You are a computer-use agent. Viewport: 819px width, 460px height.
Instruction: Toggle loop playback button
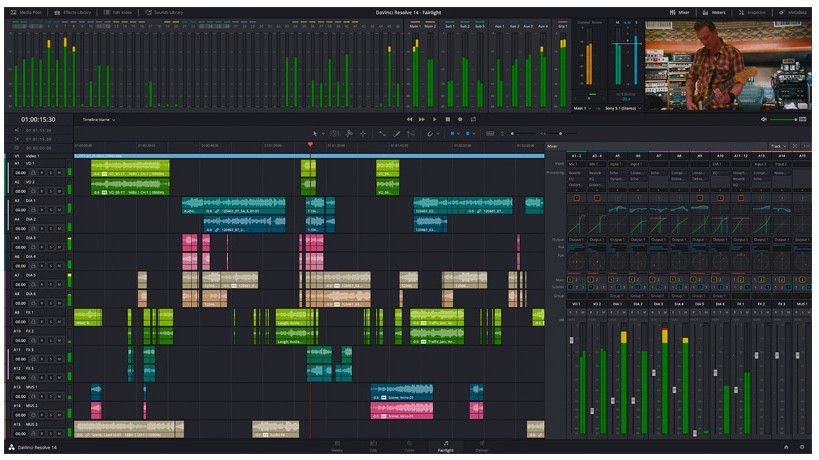pos(473,120)
